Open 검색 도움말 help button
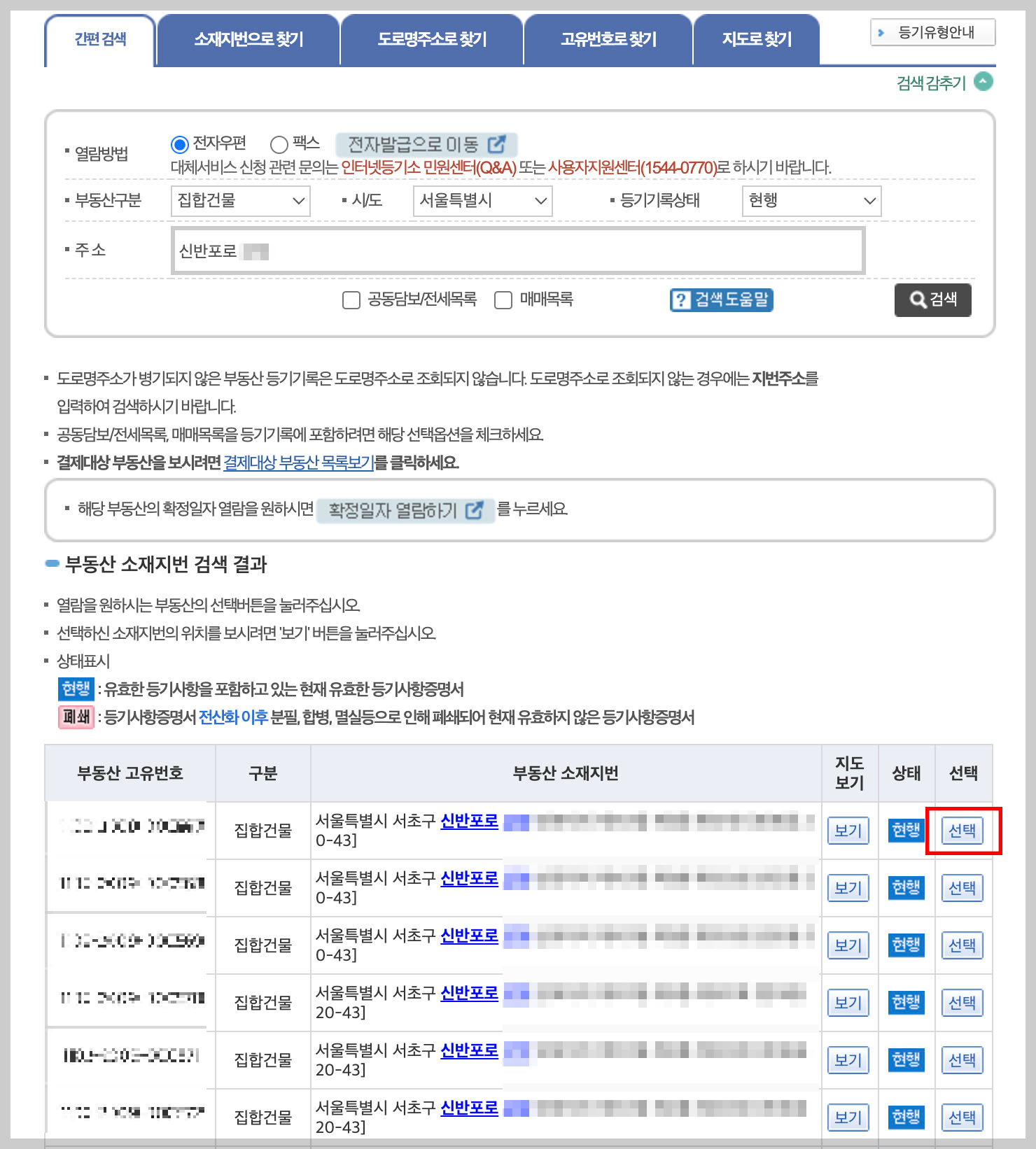This screenshot has width=1036, height=1149. click(x=721, y=299)
